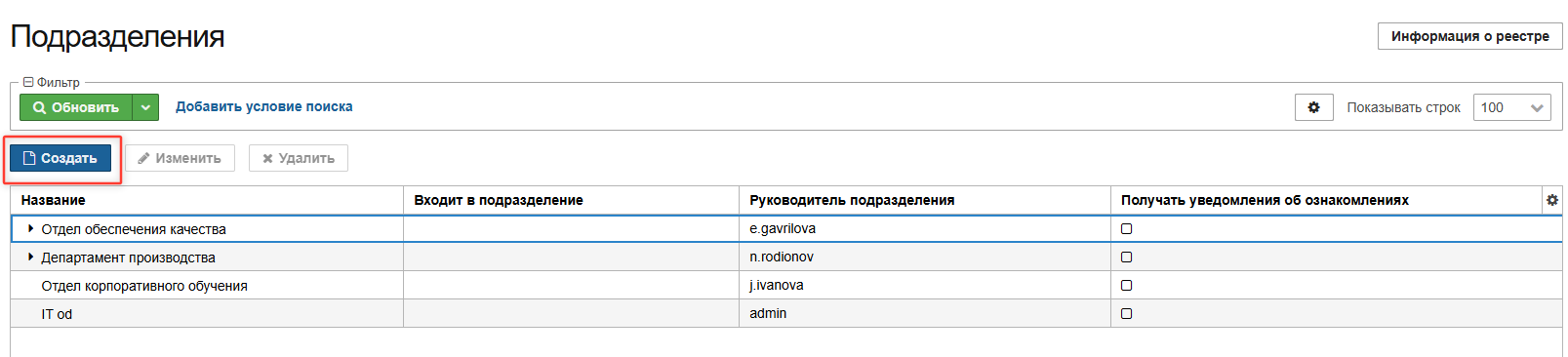Toggle notifications checkbox for admin row
Viewport: 1568px width, 357px height.
coord(1127,313)
